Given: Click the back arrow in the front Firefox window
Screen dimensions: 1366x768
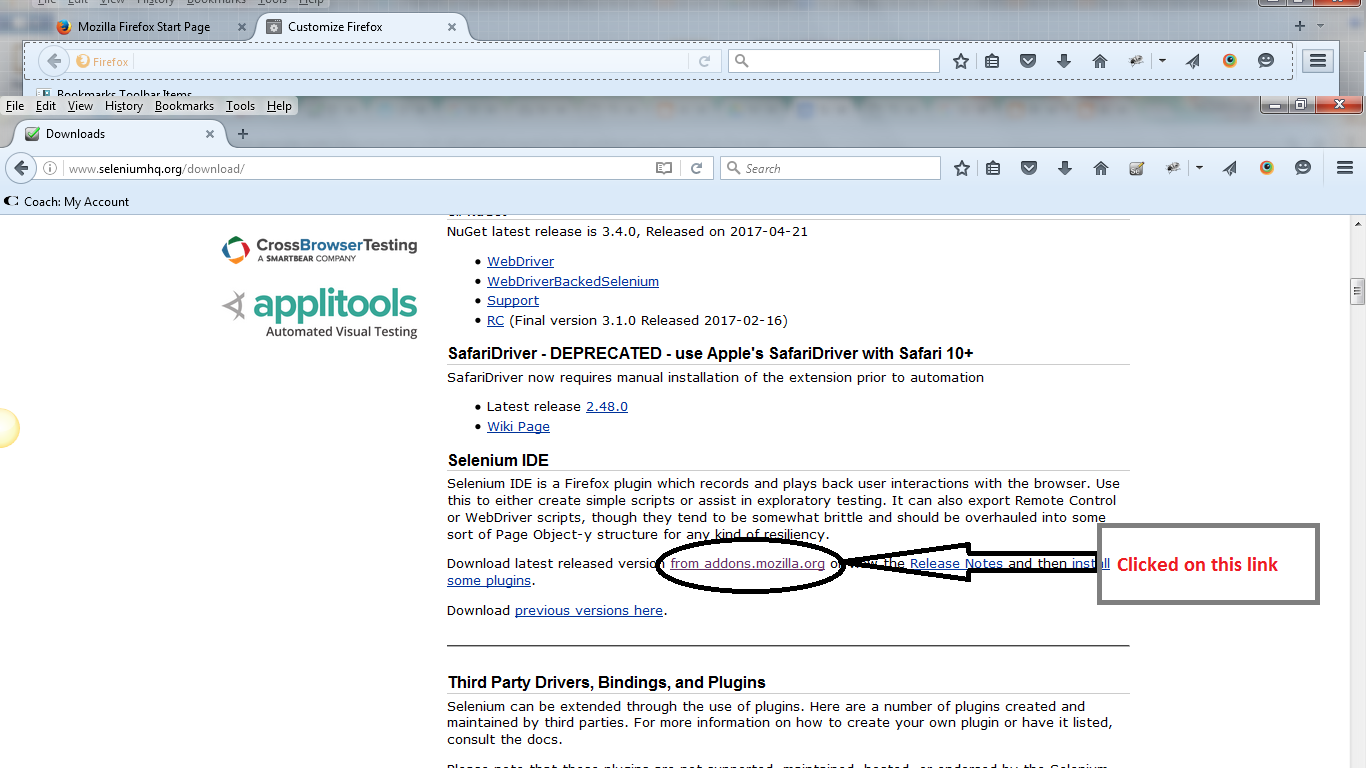Looking at the screenshot, I should point(21,168).
